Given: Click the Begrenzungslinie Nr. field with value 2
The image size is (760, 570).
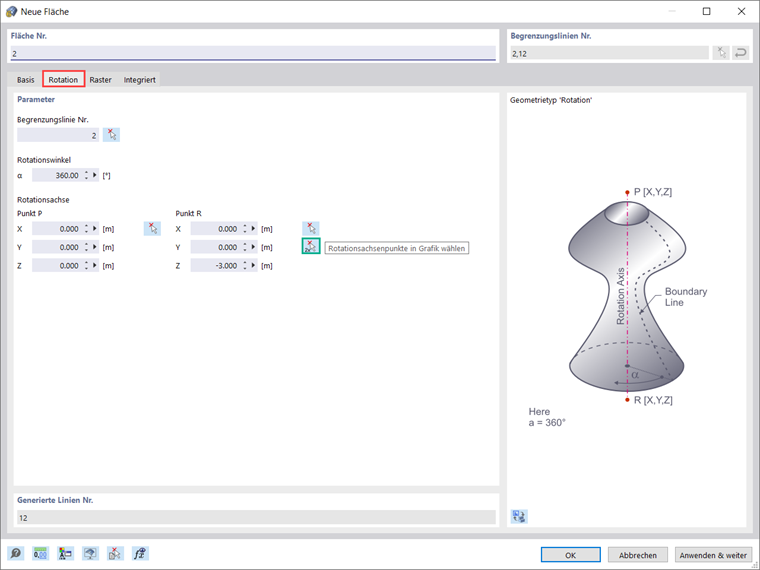Looking at the screenshot, I should pos(58,135).
